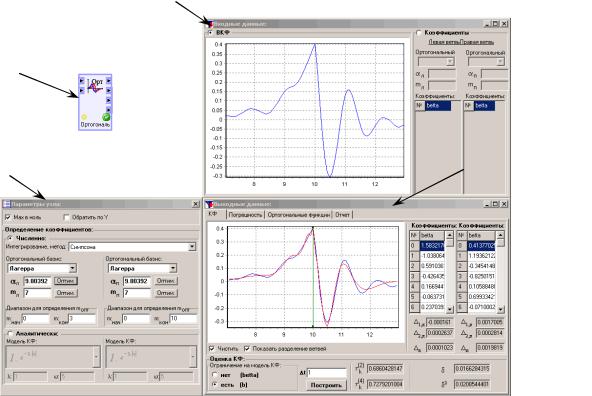The width and height of the screenshot is (592, 396).
Task: Click the node parameters window title icon
Action: [x=6, y=204]
